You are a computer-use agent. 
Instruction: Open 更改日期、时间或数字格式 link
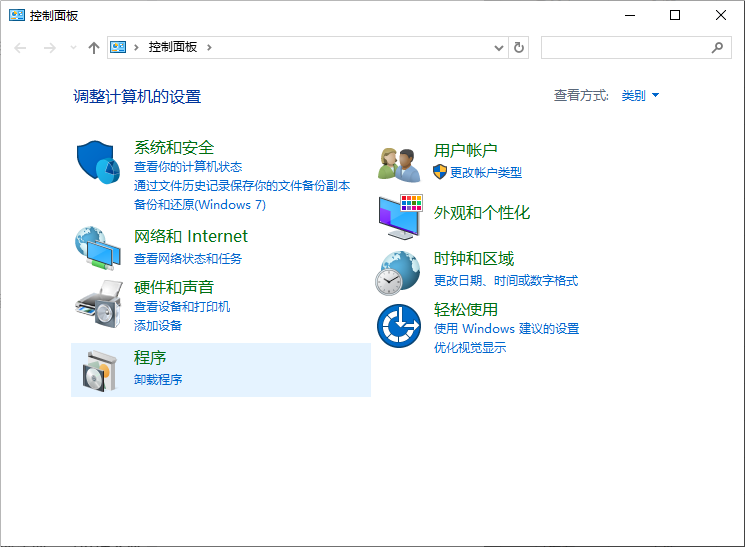[506, 281]
